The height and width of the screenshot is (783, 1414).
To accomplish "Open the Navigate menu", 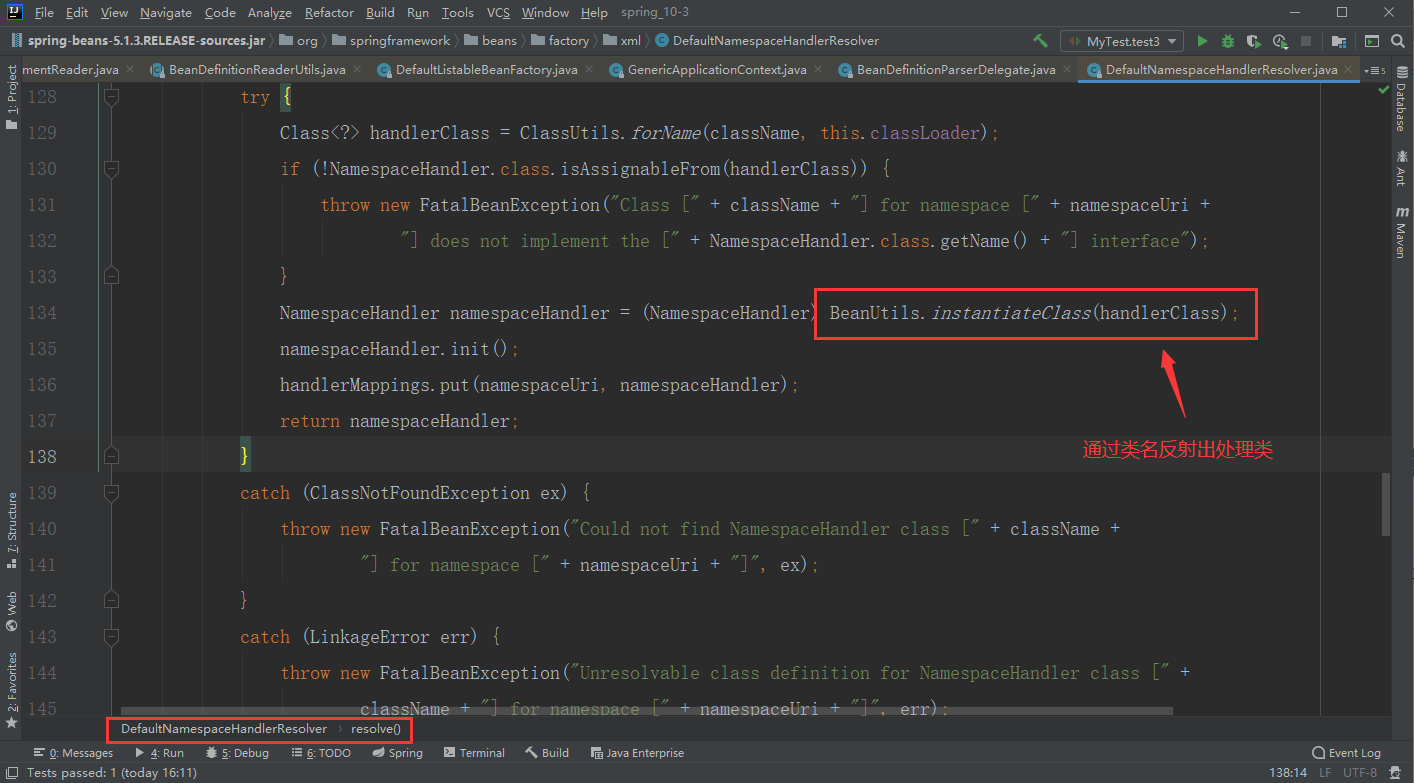I will coord(166,13).
